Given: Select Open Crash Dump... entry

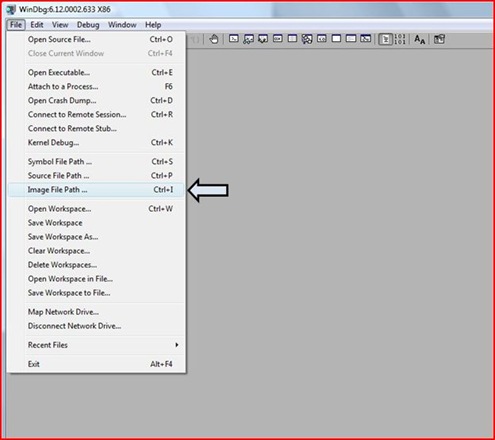Looking at the screenshot, I should [x=96, y=100].
